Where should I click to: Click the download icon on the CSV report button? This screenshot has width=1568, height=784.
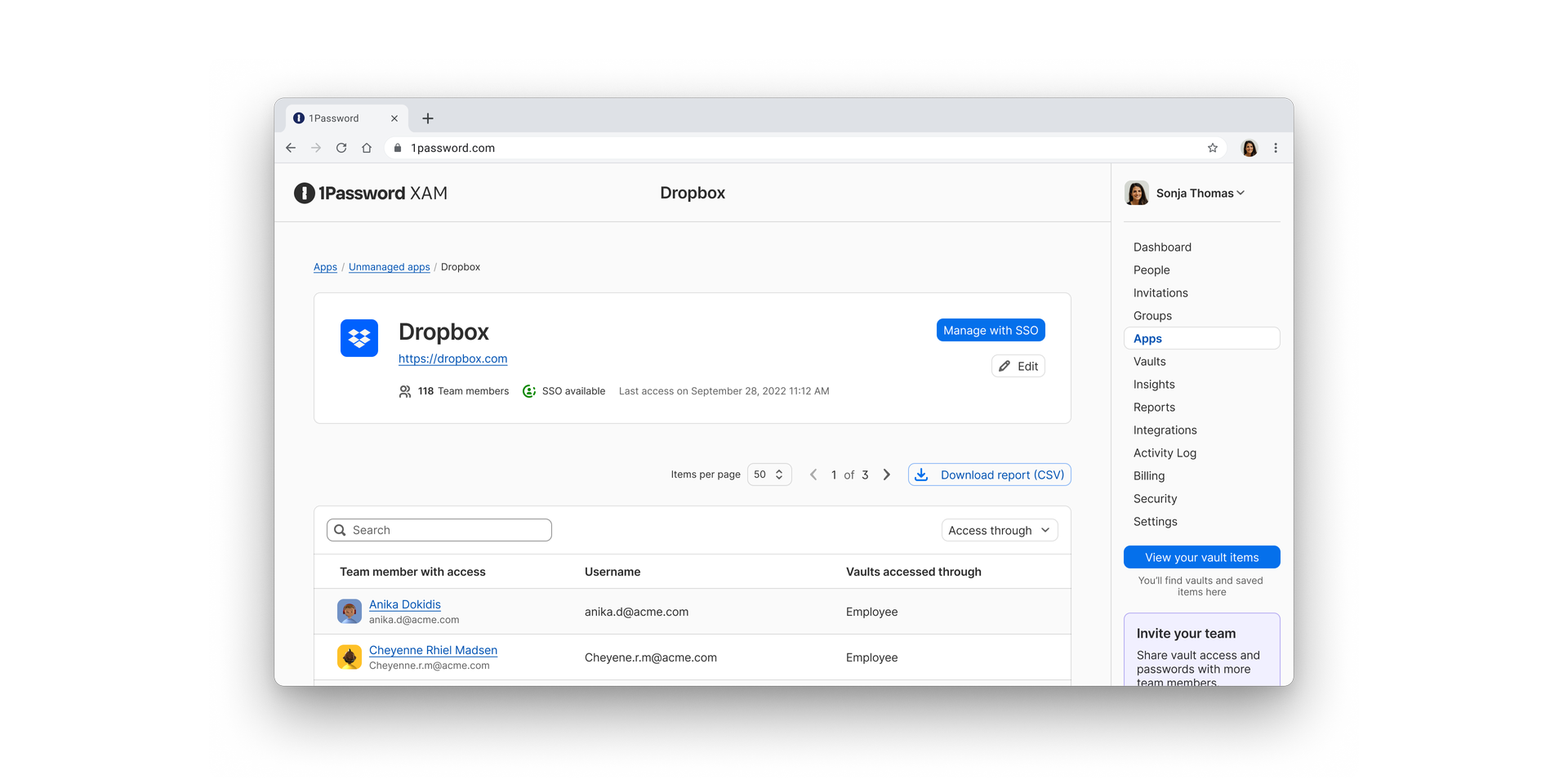[922, 474]
